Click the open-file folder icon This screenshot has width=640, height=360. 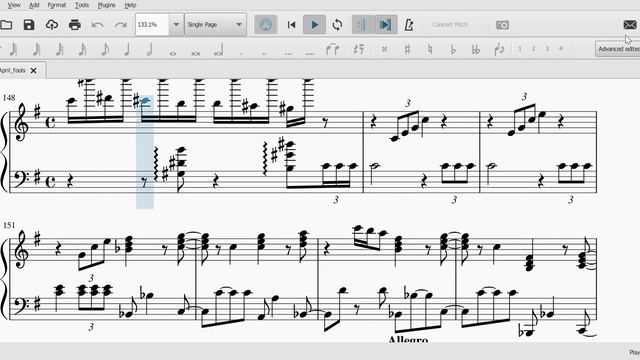click(6, 25)
